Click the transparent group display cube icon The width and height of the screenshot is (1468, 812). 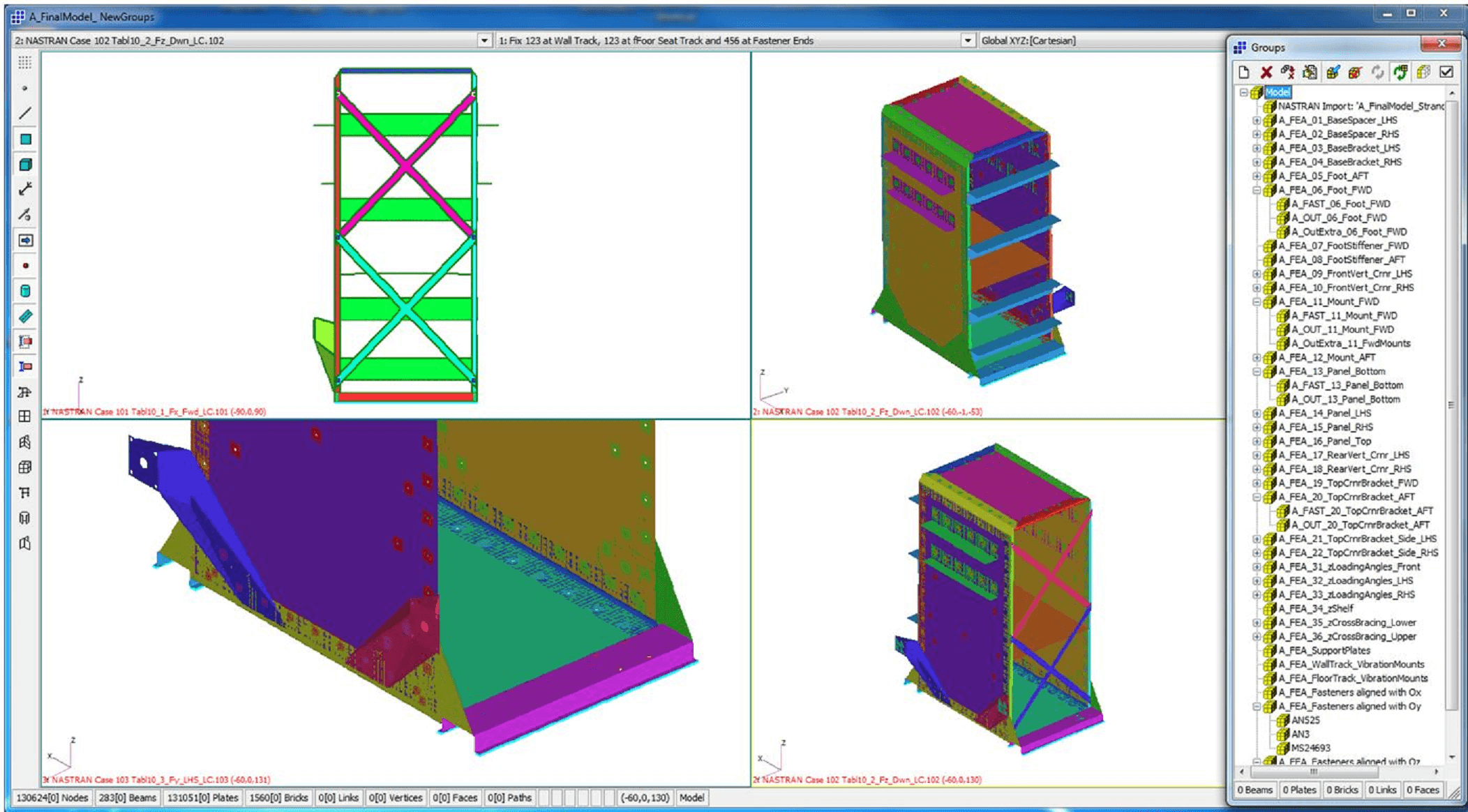pos(1424,73)
